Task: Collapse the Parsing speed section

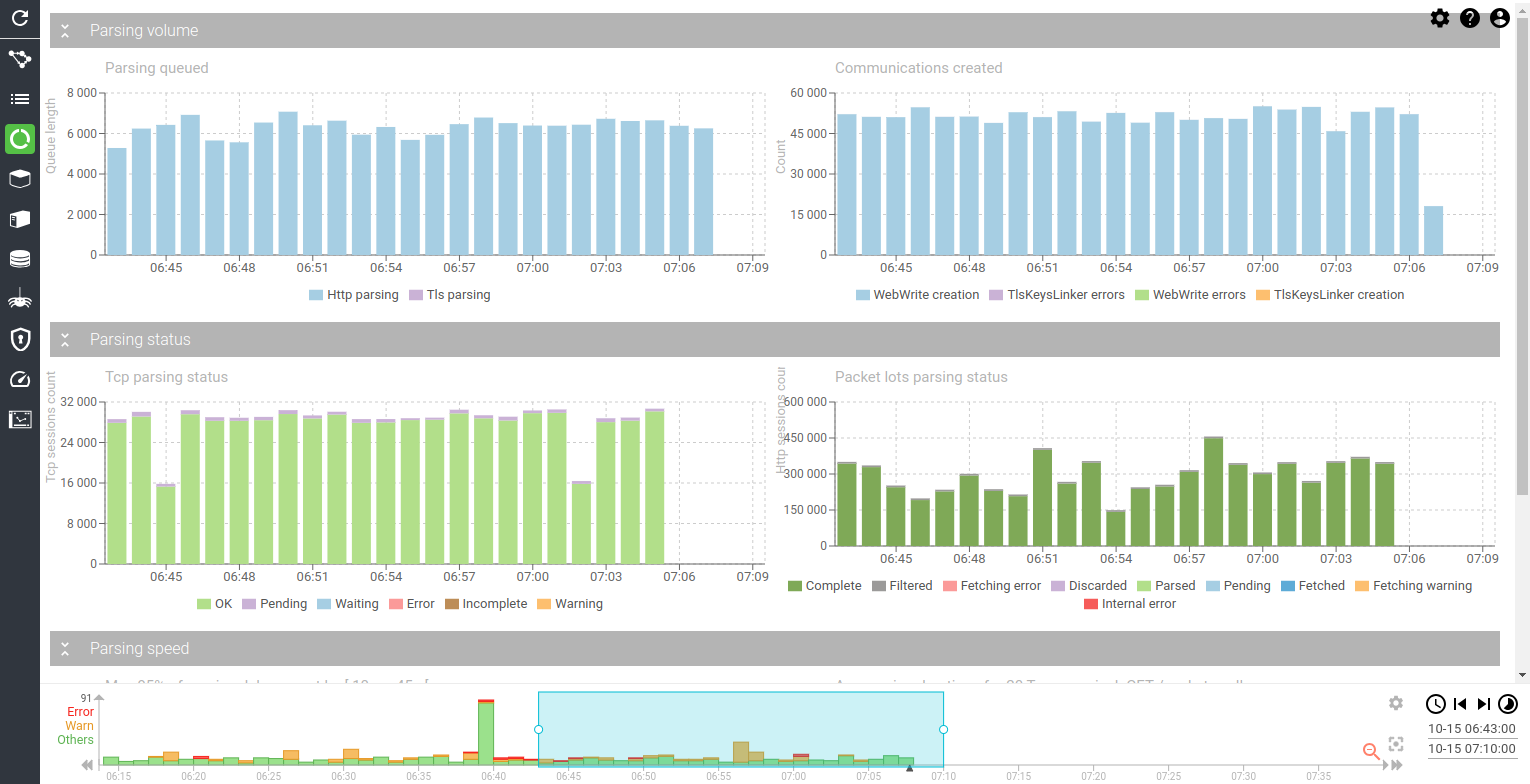Action: (65, 649)
